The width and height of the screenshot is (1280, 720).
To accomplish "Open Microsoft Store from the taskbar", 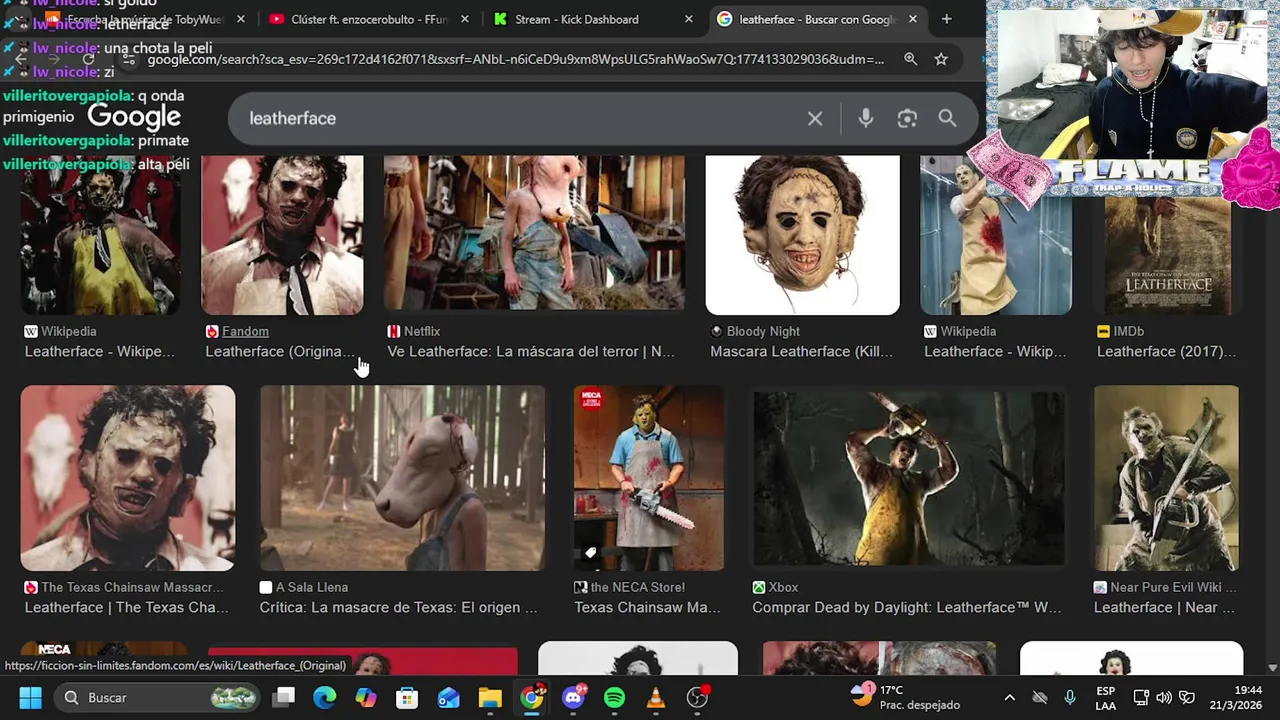I will click(x=407, y=697).
